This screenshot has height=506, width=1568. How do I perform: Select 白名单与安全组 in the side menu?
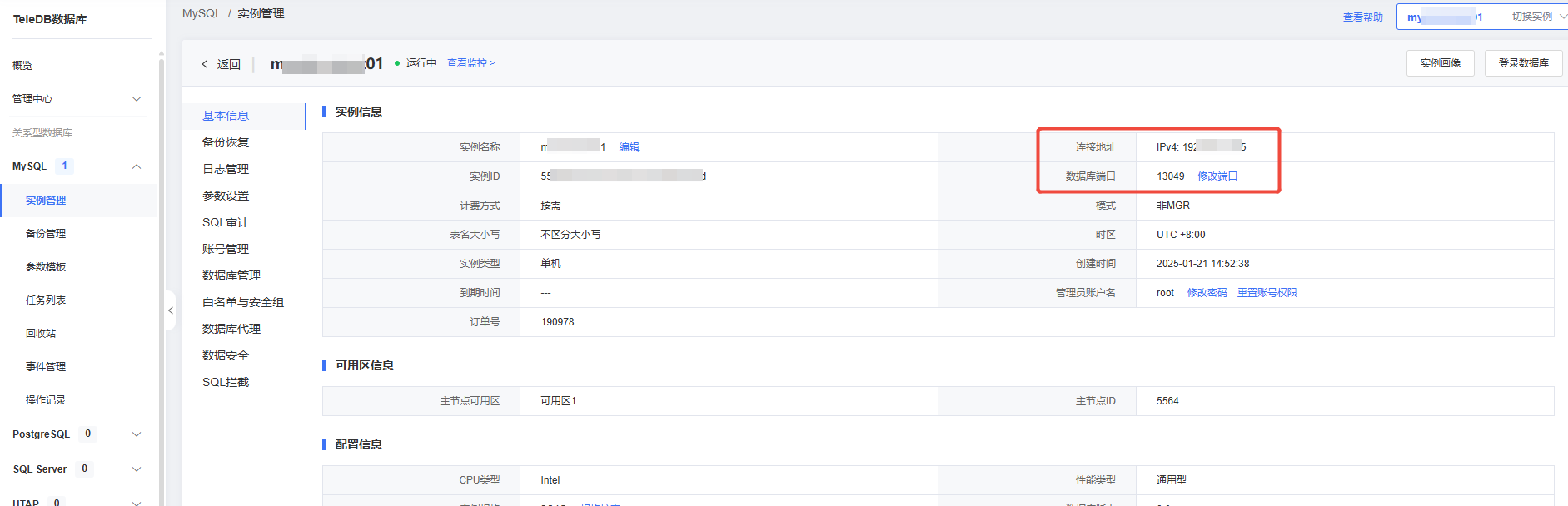coord(242,302)
